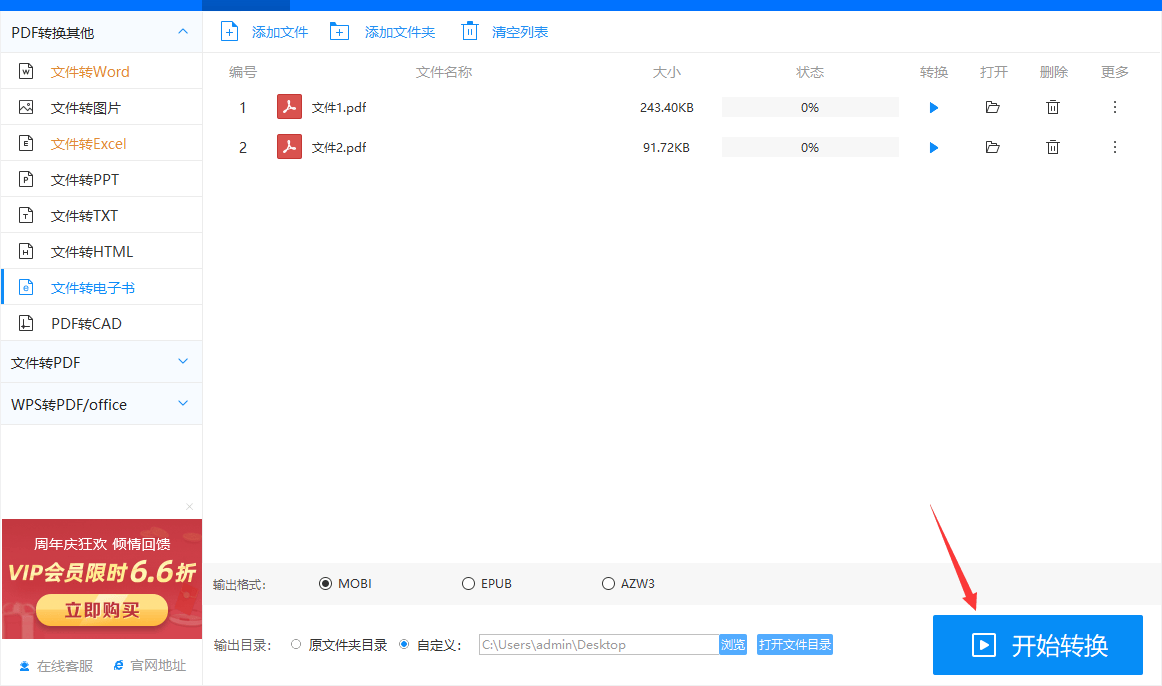
Task: Delete 文件1.pdf using its trash icon
Action: [x=1052, y=107]
